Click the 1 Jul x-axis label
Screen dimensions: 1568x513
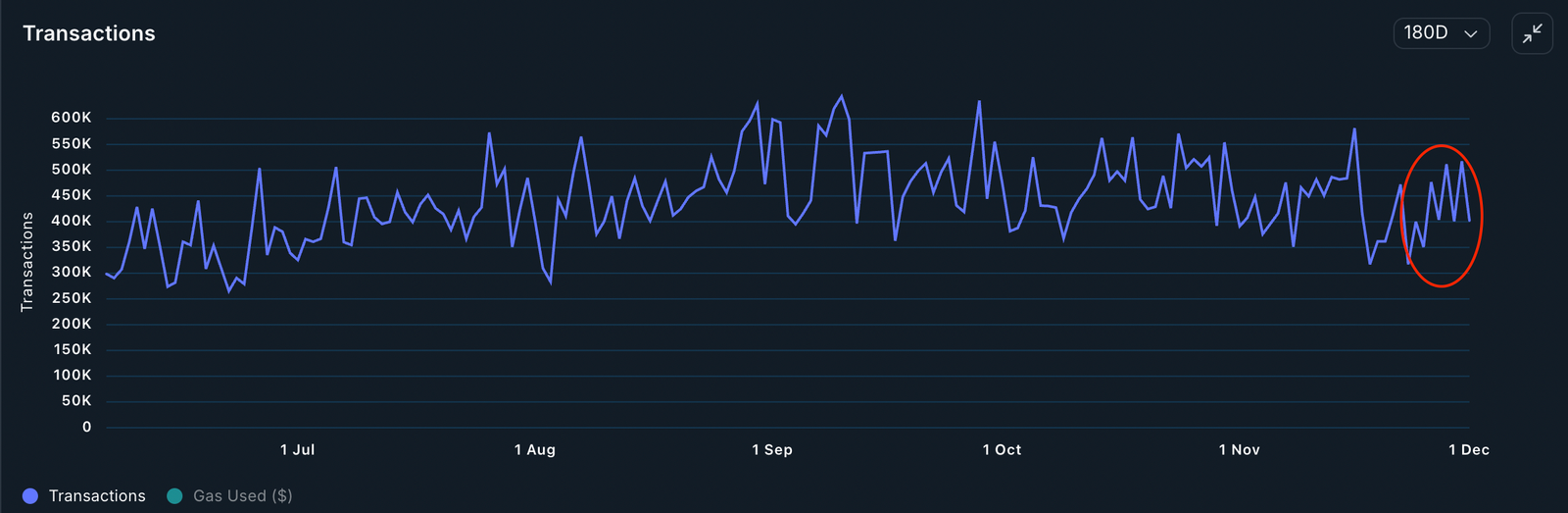click(x=297, y=450)
